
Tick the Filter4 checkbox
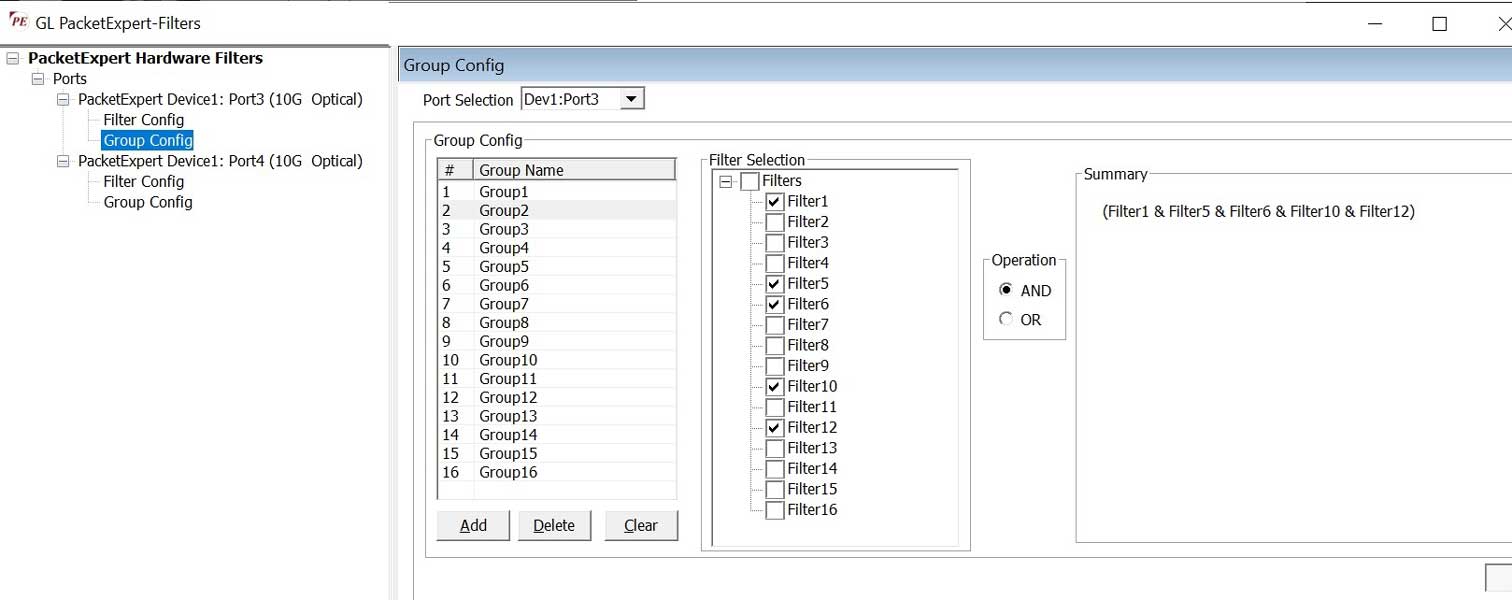pyautogui.click(x=775, y=263)
